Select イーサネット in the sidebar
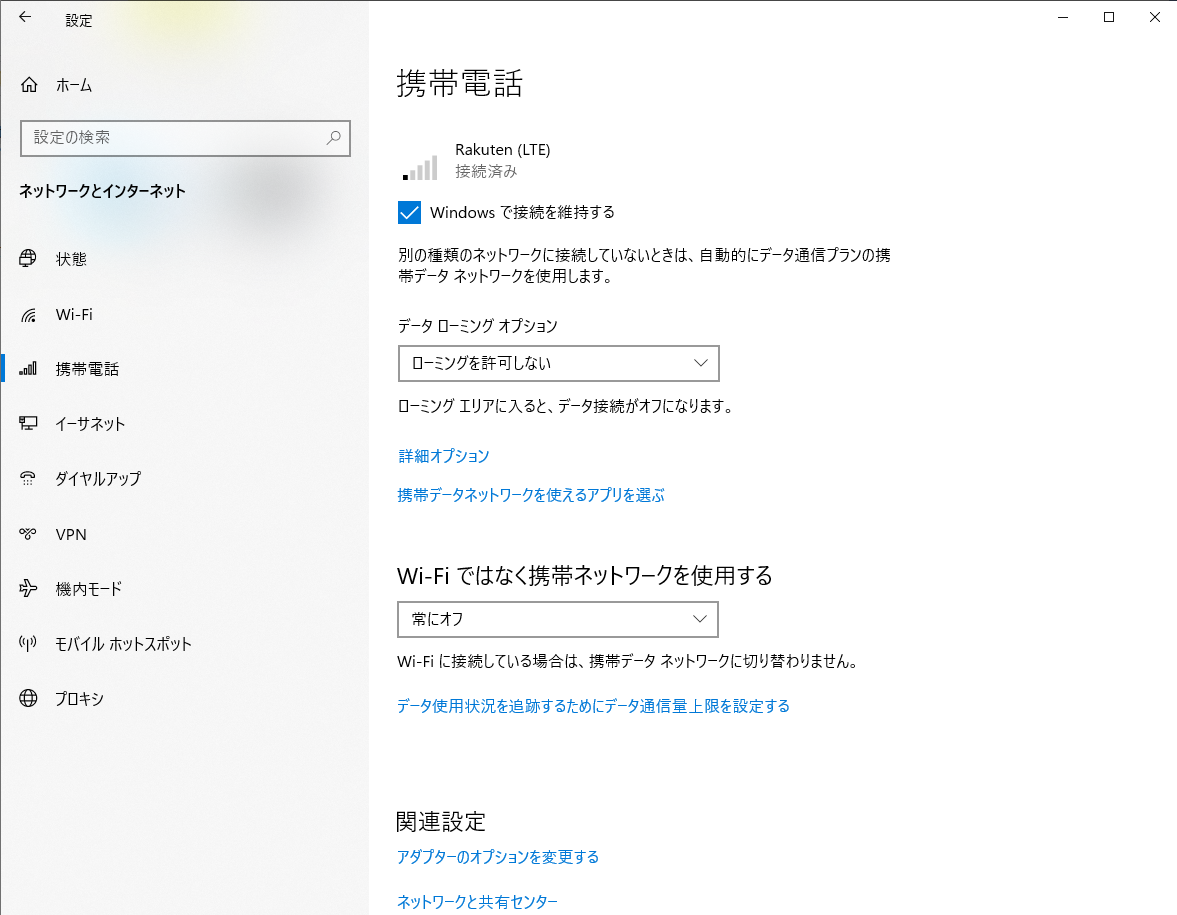Screen dimensions: 1177x915 click(90, 424)
